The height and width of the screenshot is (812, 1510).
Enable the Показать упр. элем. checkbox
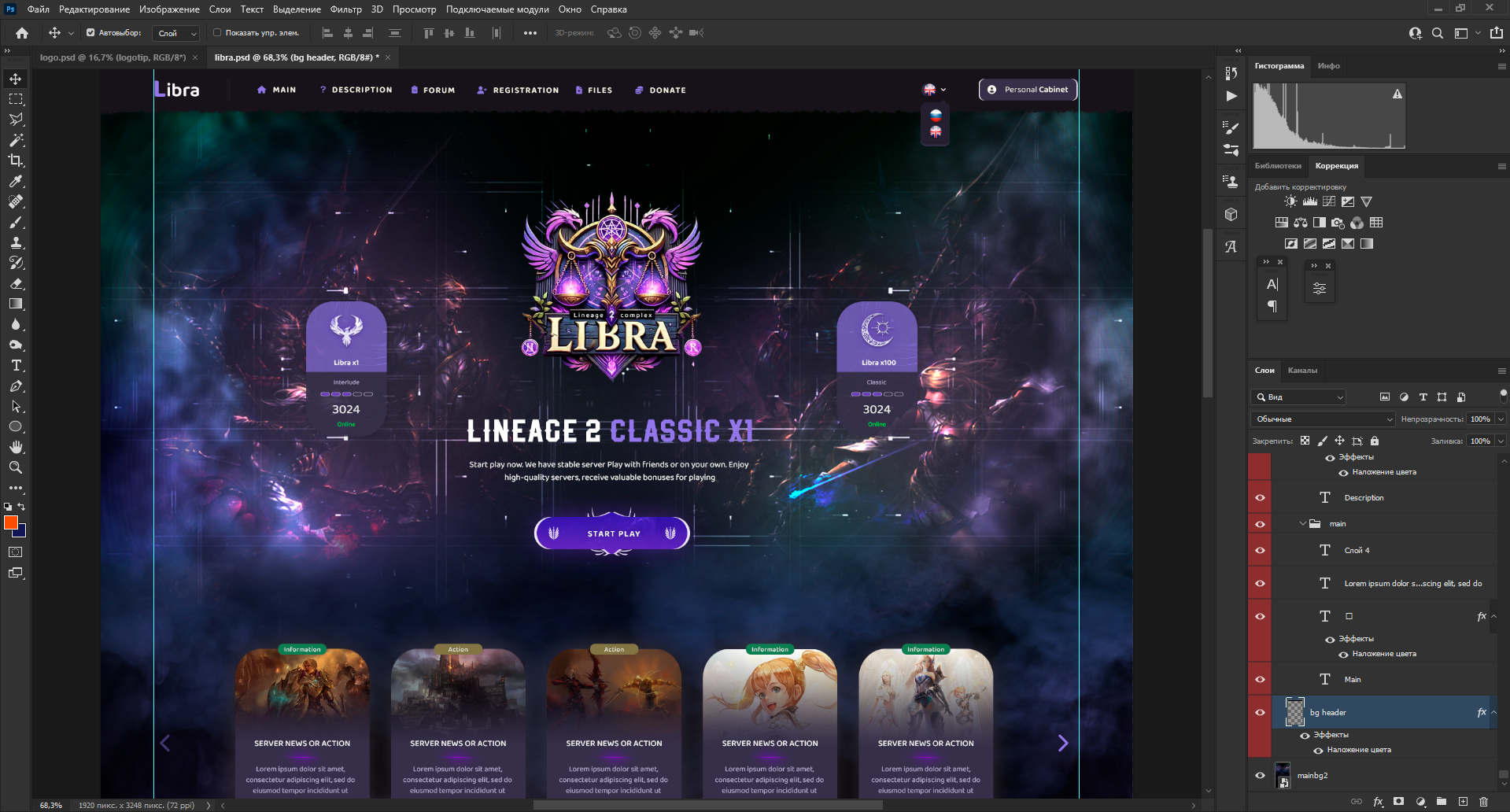217,33
